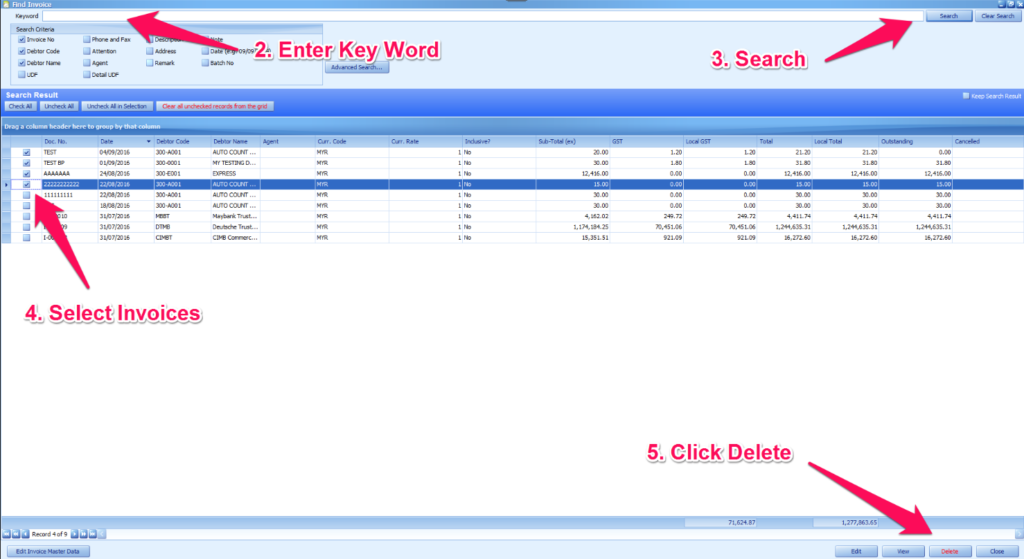Uncheck invoice TEST BP row checkbox
The image size is (1024, 559).
pyautogui.click(x=27, y=163)
